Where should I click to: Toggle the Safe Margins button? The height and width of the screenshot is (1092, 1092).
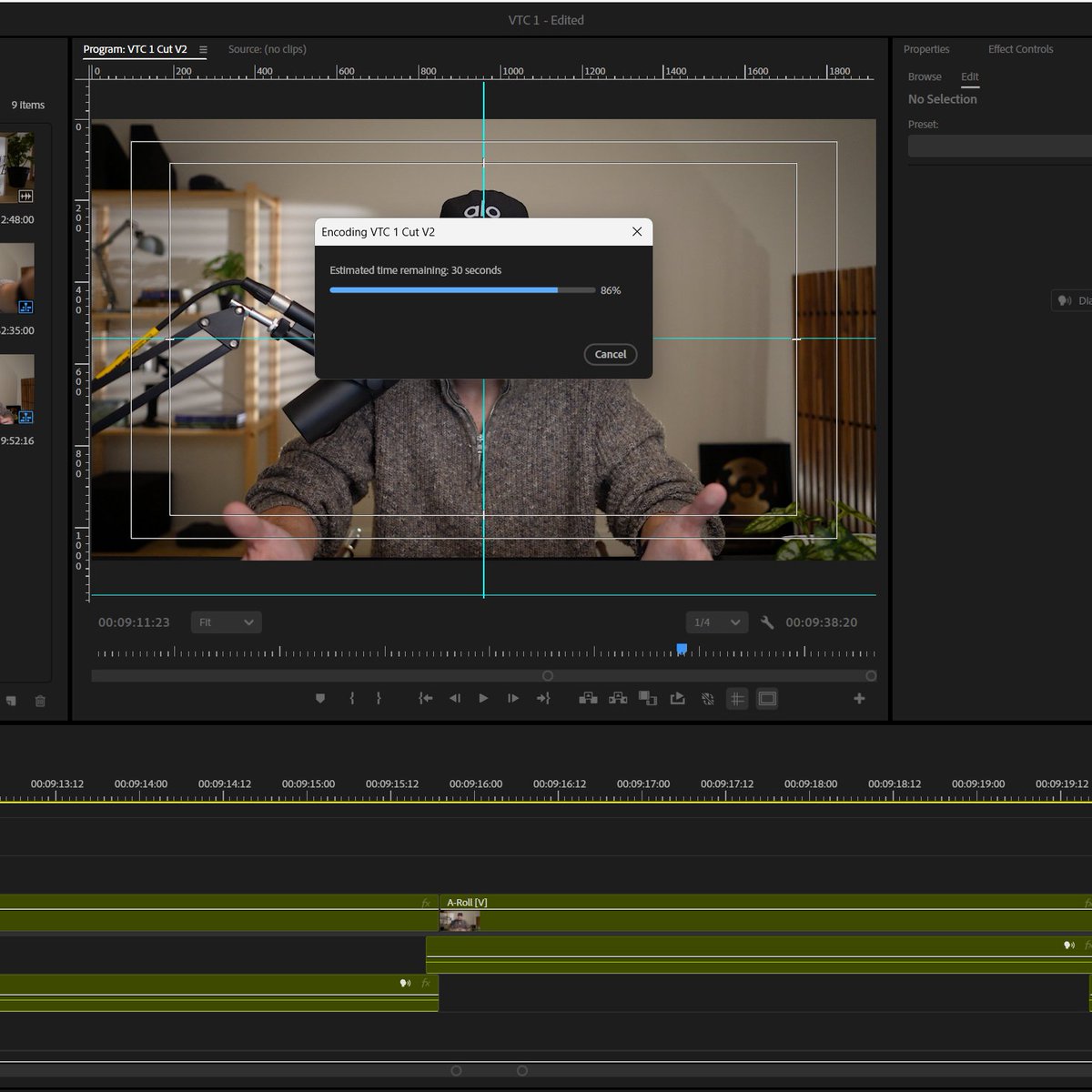coord(767,699)
